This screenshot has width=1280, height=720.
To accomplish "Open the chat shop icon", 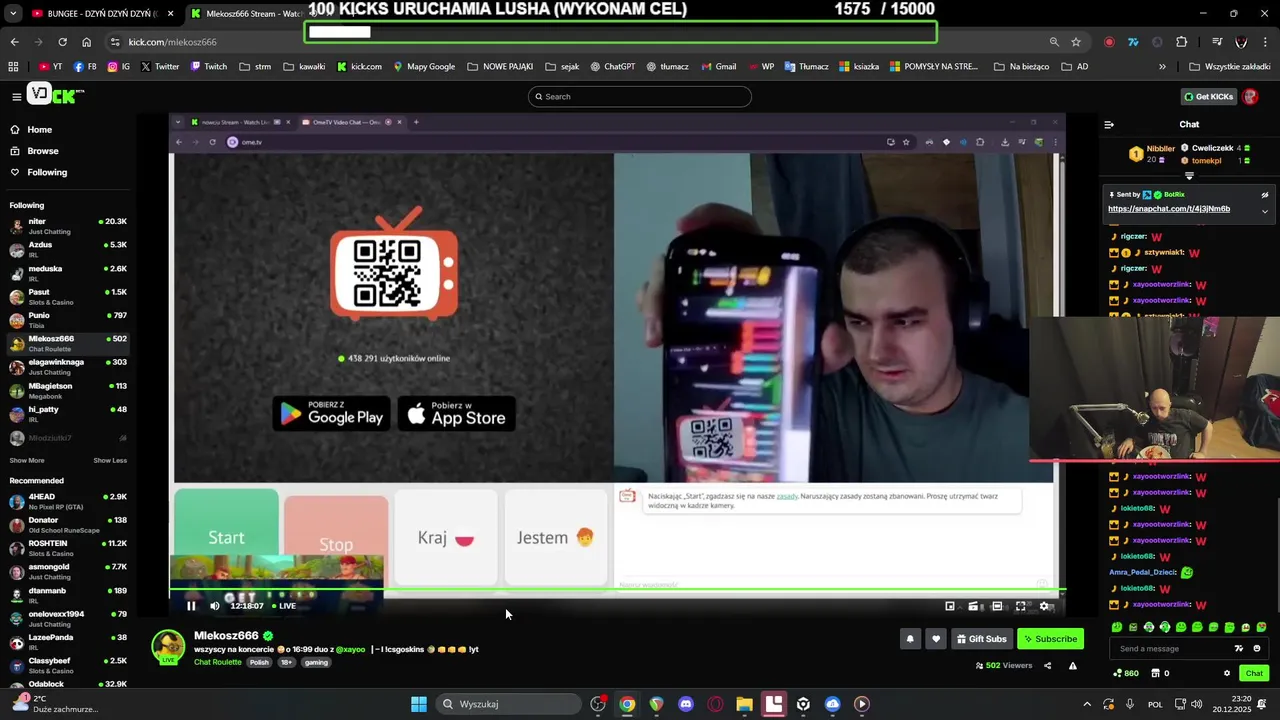I will pyautogui.click(x=1158, y=673).
